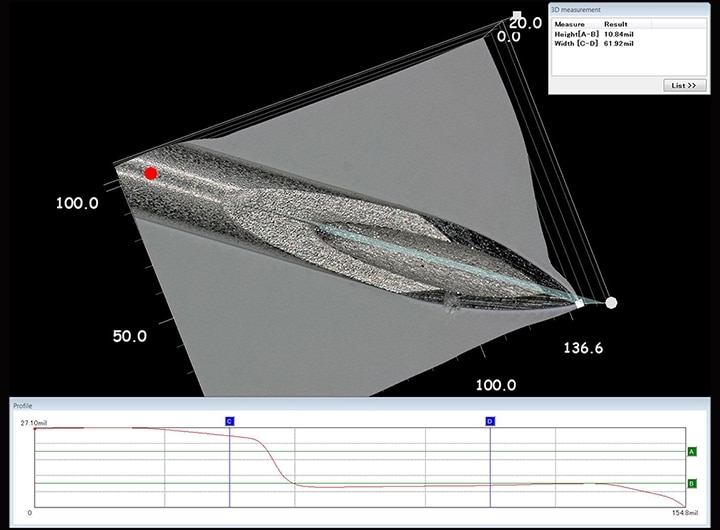
Task: Select the blue D marker on profile
Action: tap(490, 422)
